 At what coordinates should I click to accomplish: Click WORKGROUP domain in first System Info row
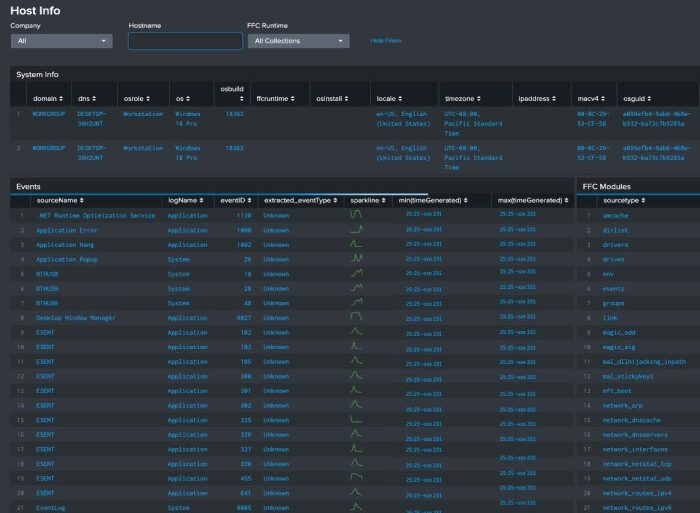click(x=49, y=114)
